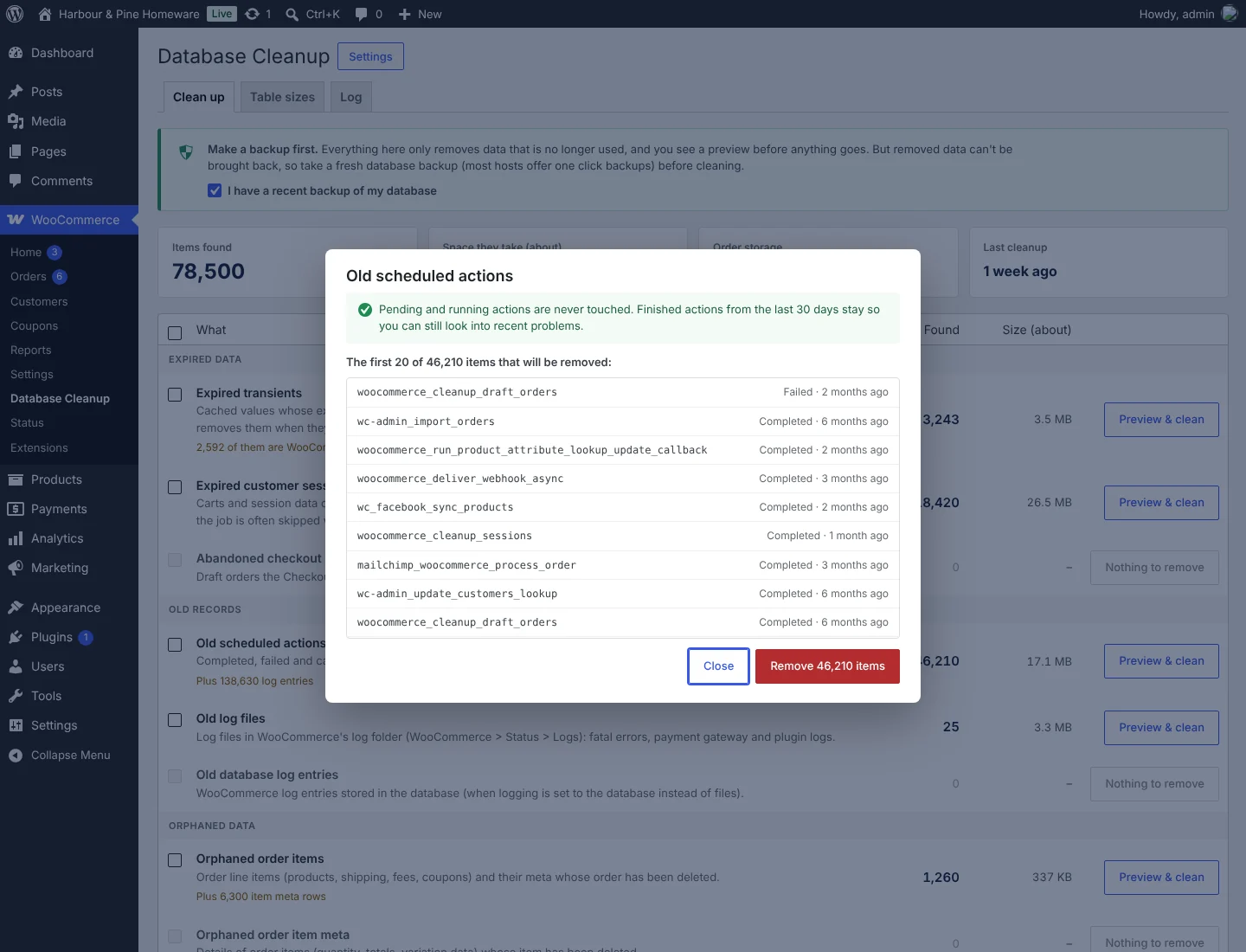Click the Appearance brush icon
The height and width of the screenshot is (952, 1246).
[x=16, y=608]
